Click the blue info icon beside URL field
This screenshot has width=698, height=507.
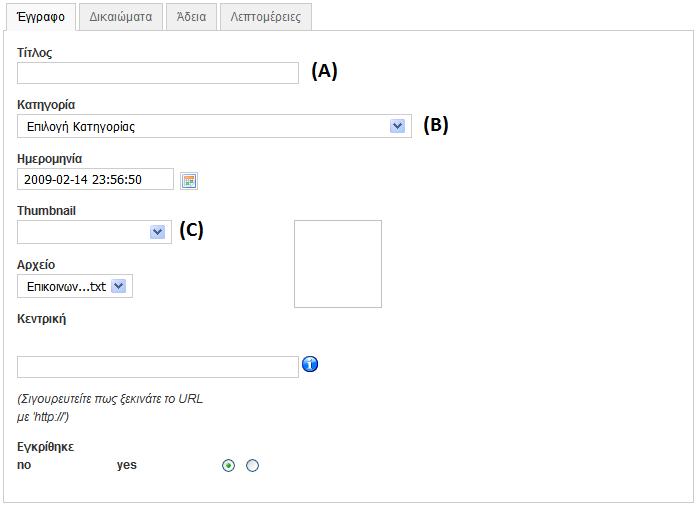point(310,364)
